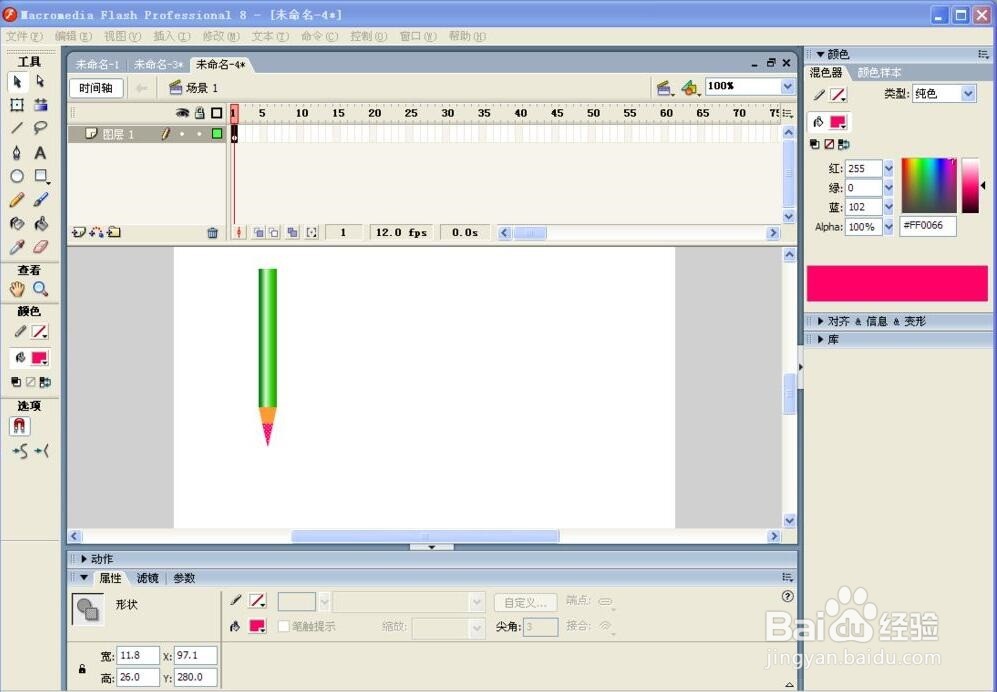Viewport: 997px width, 692px height.
Task: Enable the 笔触提示 stroke hinting checkbox
Action: point(284,626)
